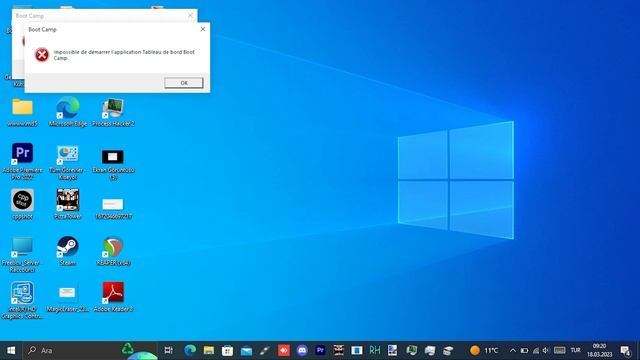The width and height of the screenshot is (640, 360).
Task: Click the red error icon in the dialog
Action: pos(42,55)
